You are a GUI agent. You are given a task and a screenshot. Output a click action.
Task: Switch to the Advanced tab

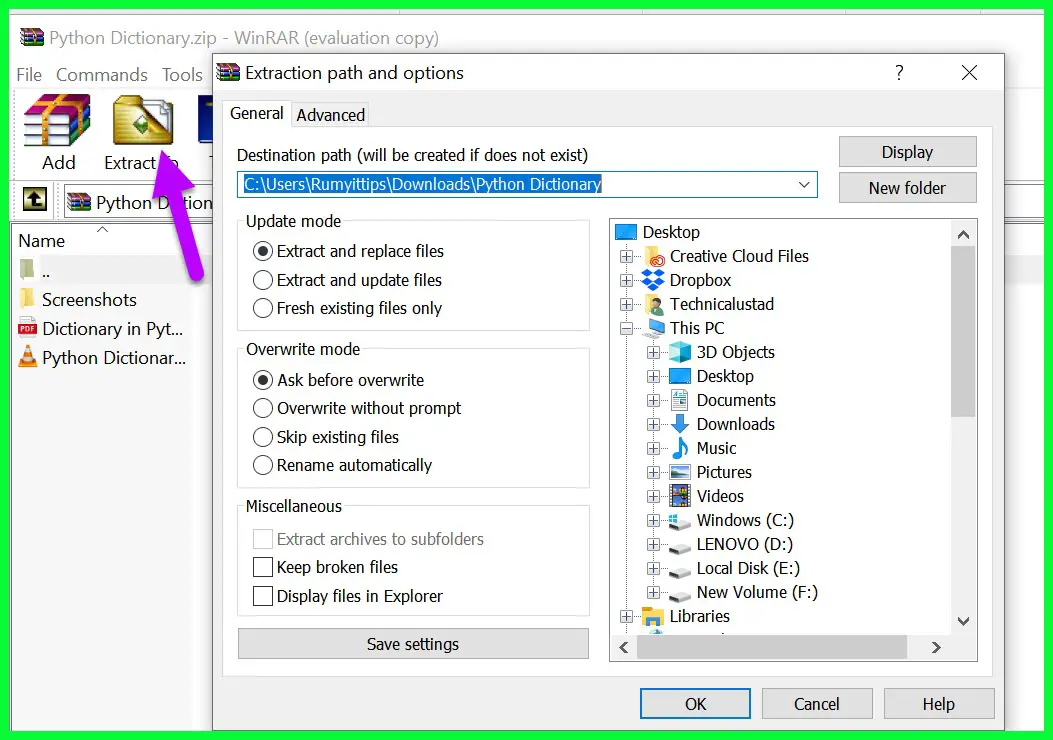(x=331, y=115)
